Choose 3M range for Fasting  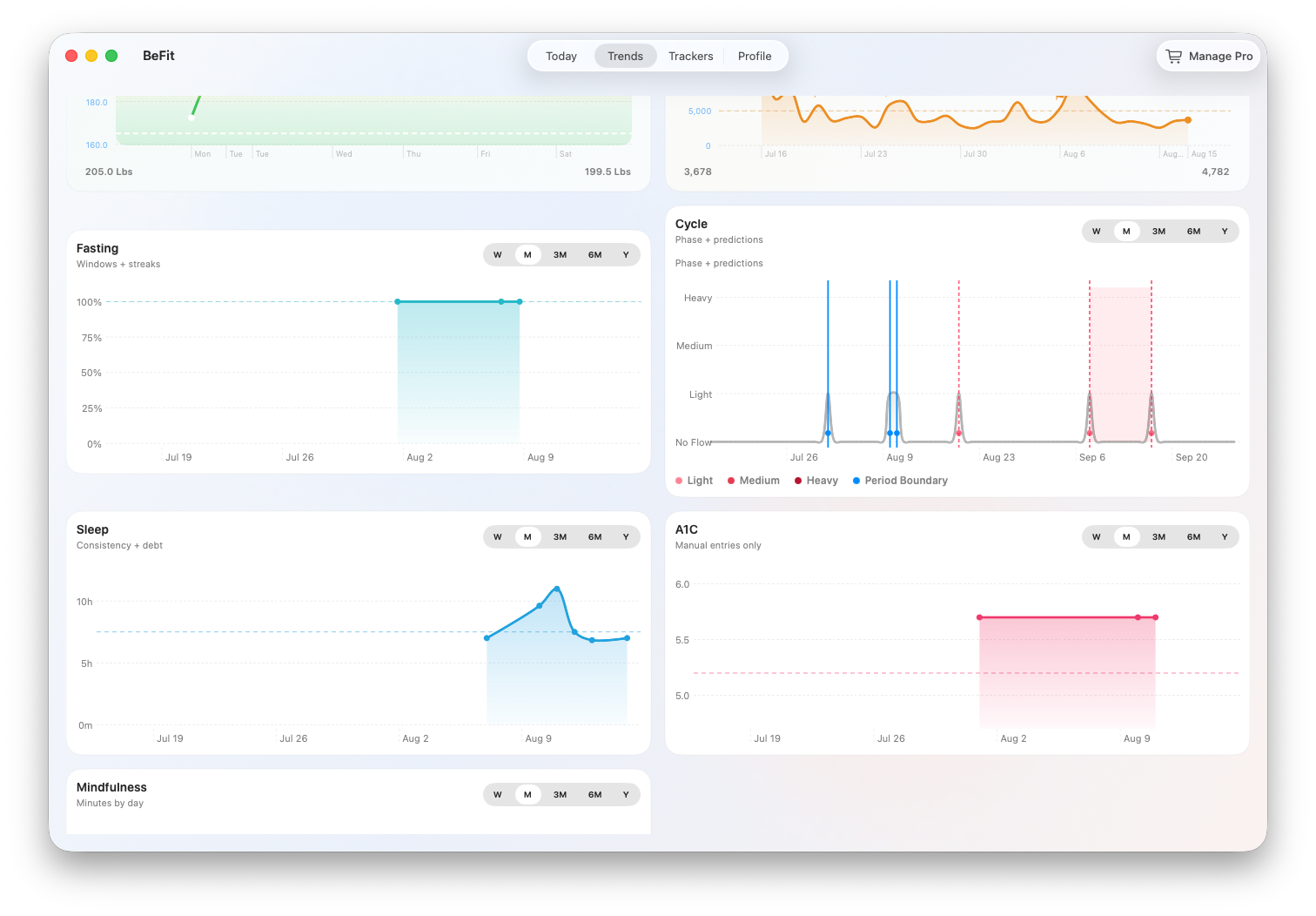560,255
